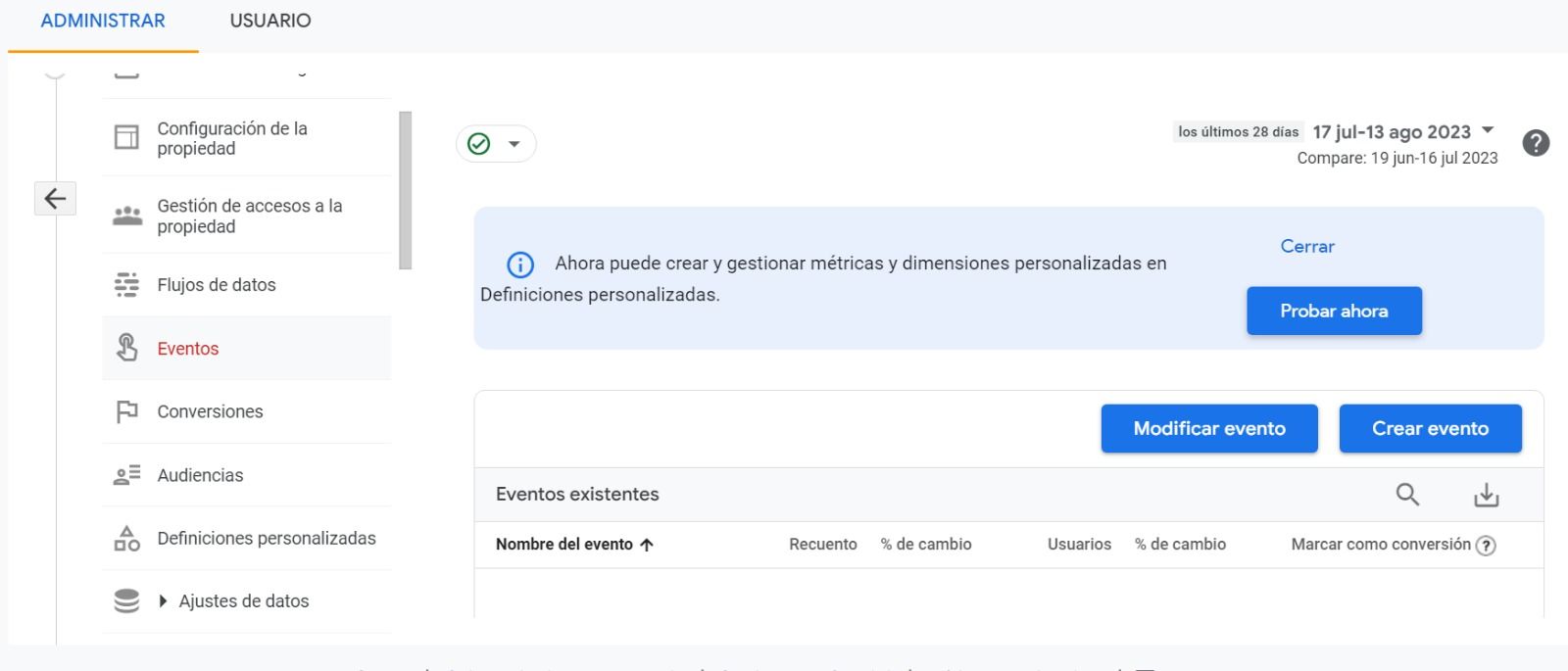Viewport: 1568px width, 671px height.
Task: Expand the Ajustes de datos section
Action: (163, 601)
